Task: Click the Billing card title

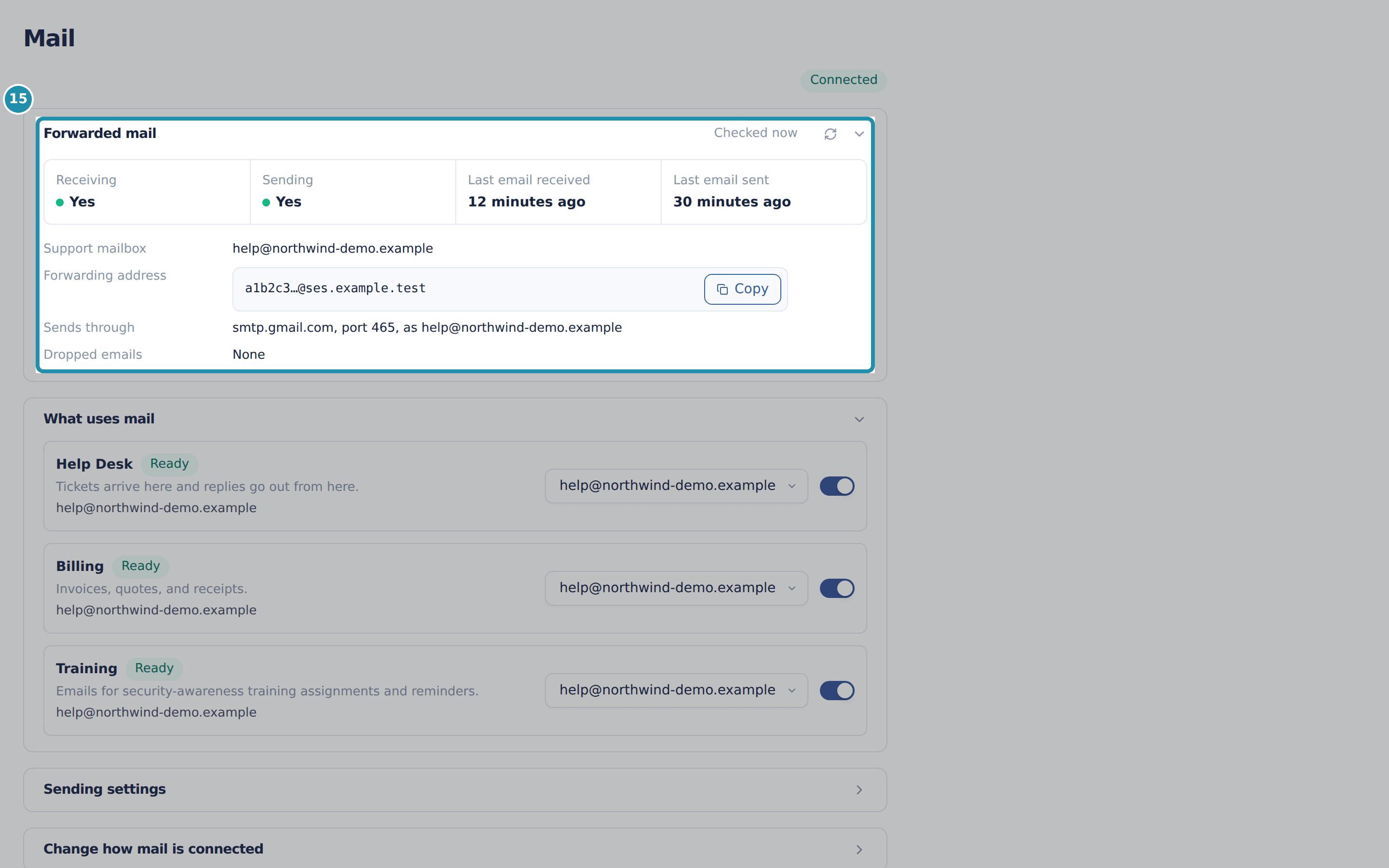Action: point(80,566)
